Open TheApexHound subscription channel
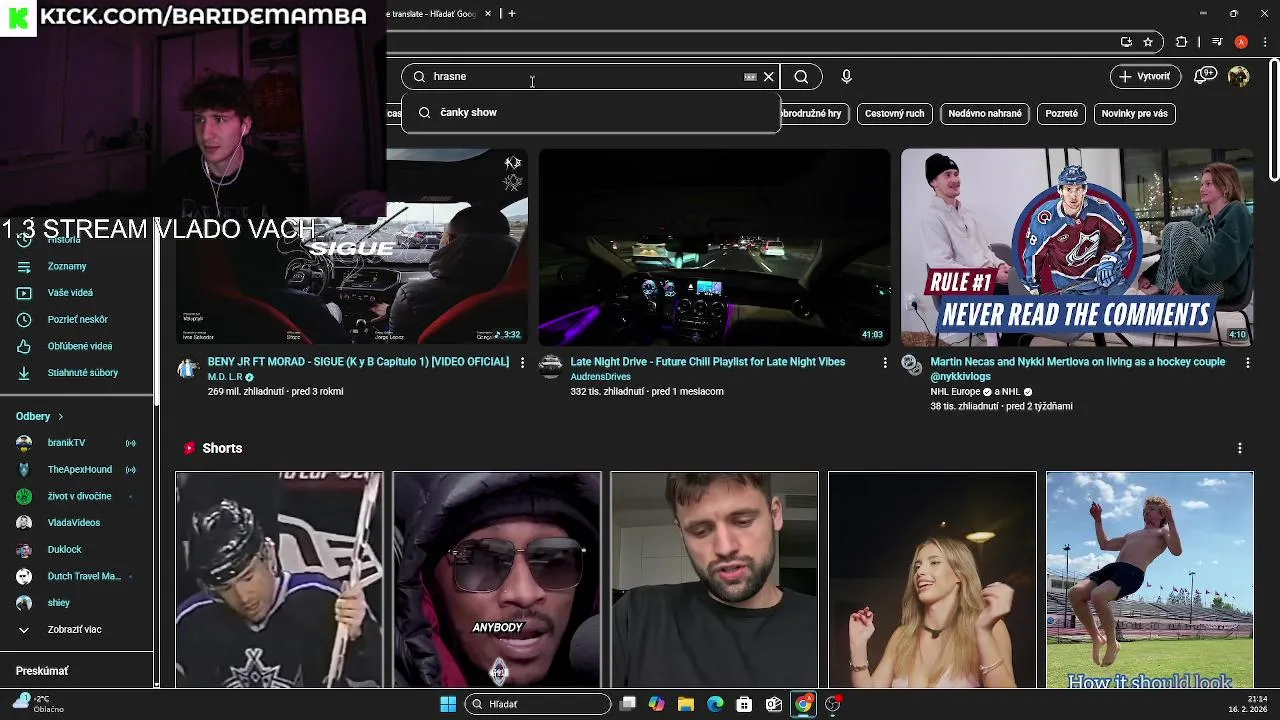 [78, 469]
